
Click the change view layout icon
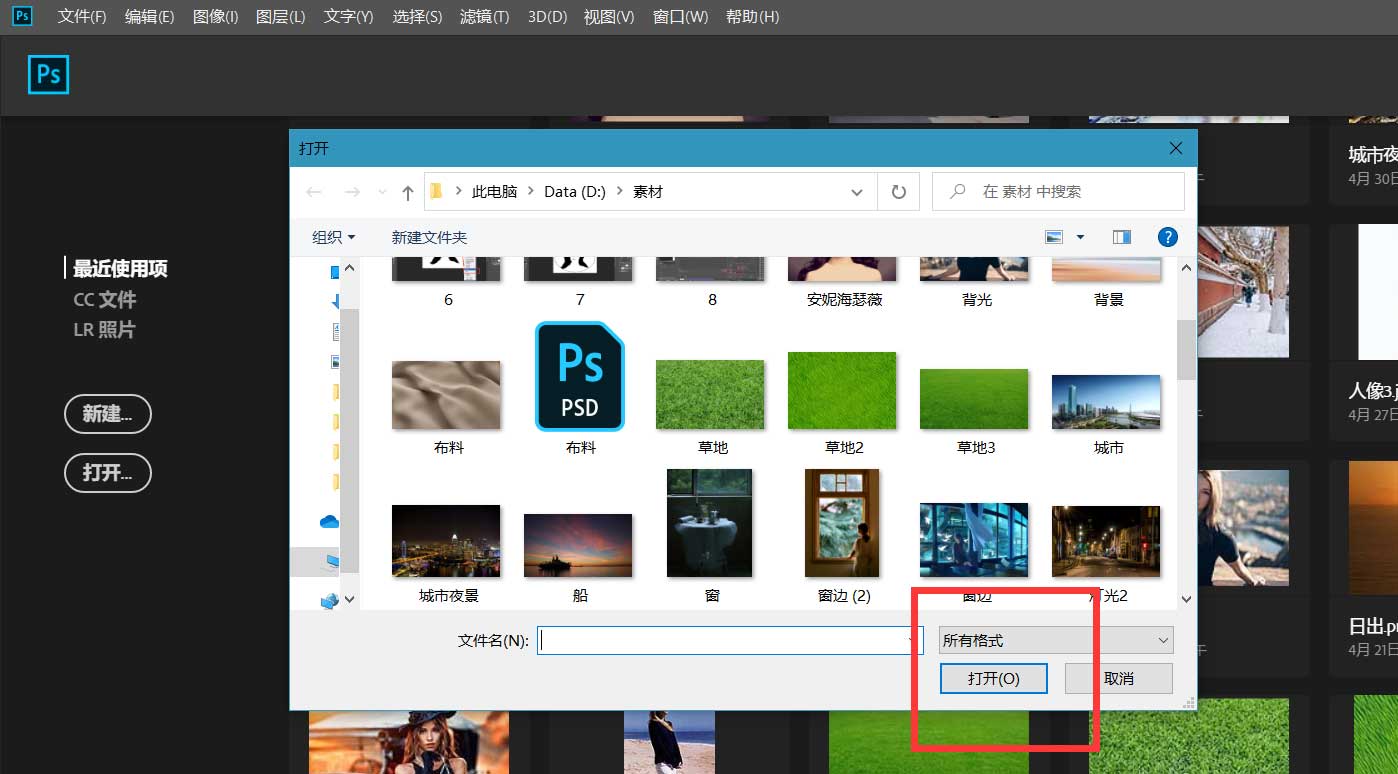(x=1053, y=237)
